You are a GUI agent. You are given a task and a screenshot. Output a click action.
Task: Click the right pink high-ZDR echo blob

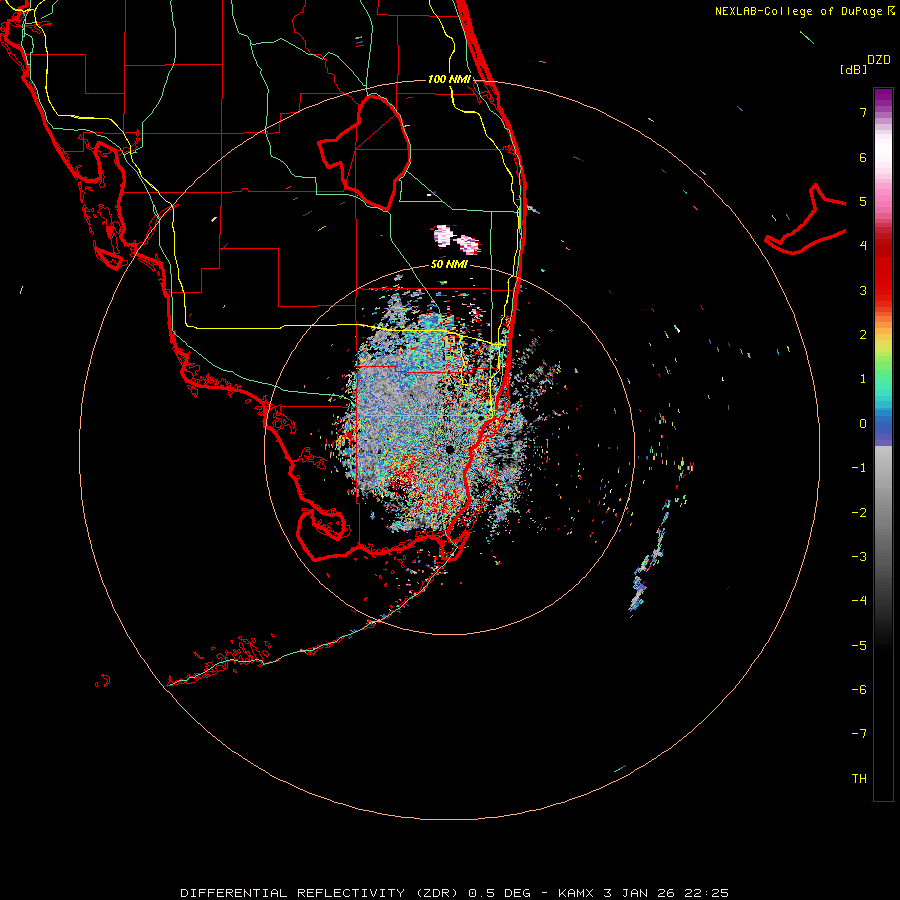pos(469,245)
